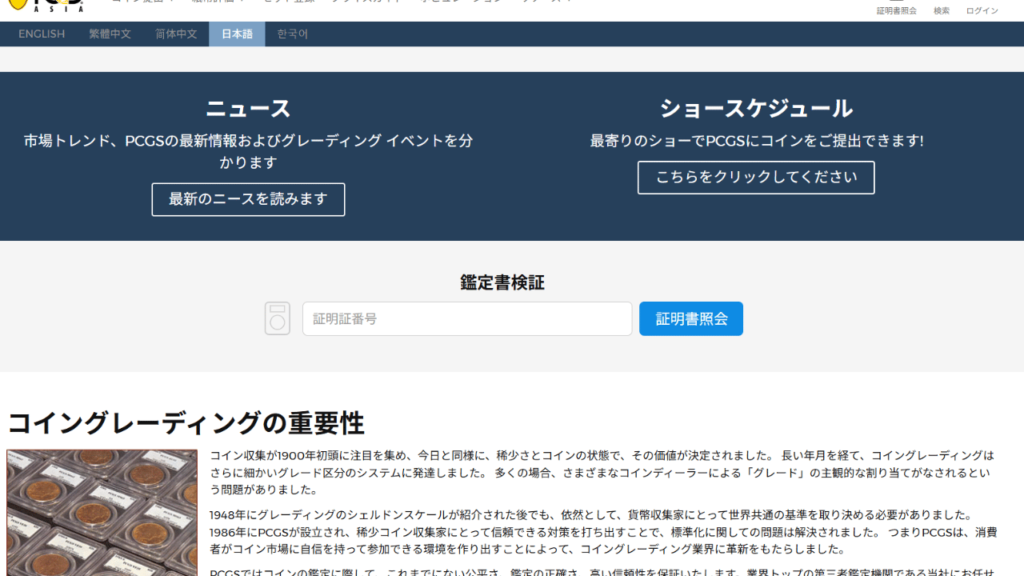Click the blue 証明書照会 button

(x=691, y=319)
